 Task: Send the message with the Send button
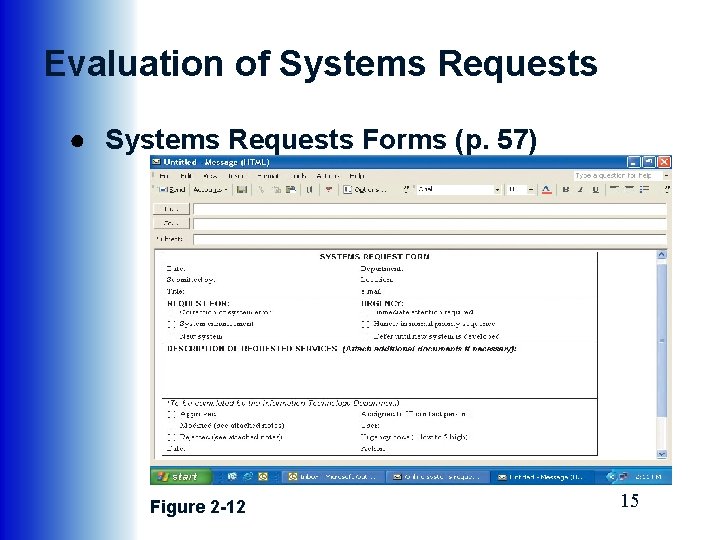point(171,190)
